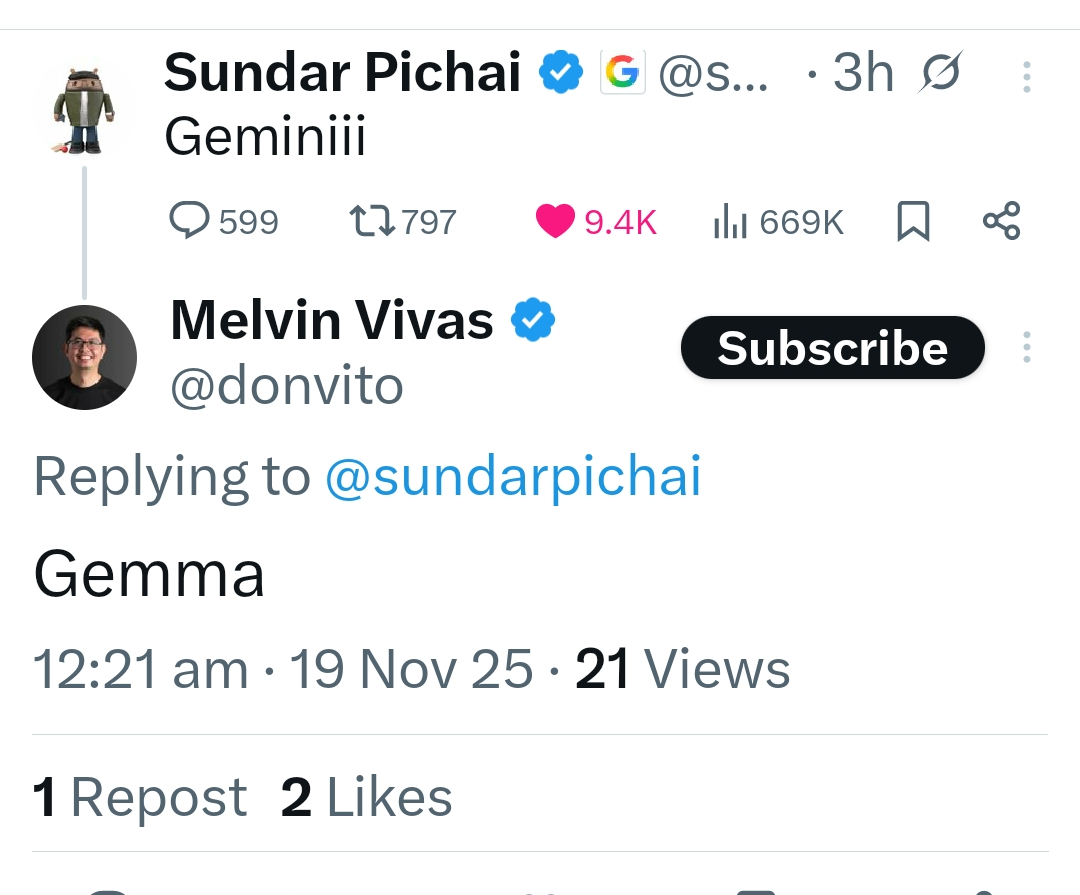Click Sundar Pichai's blue verified badge
This screenshot has height=895, width=1080.
tap(561, 72)
